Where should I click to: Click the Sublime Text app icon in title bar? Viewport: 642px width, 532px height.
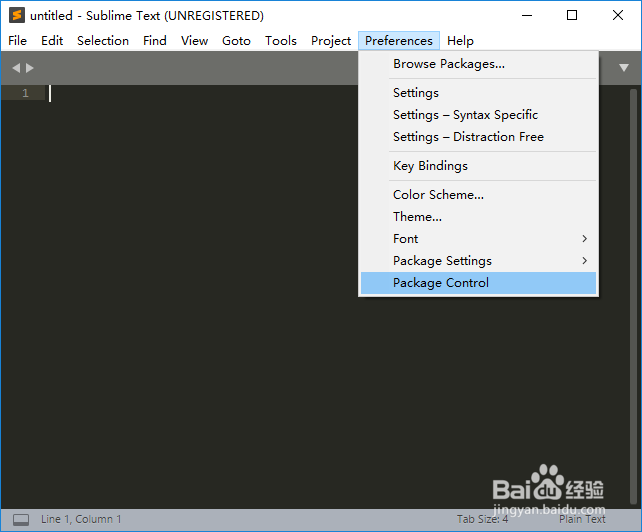coord(17,15)
